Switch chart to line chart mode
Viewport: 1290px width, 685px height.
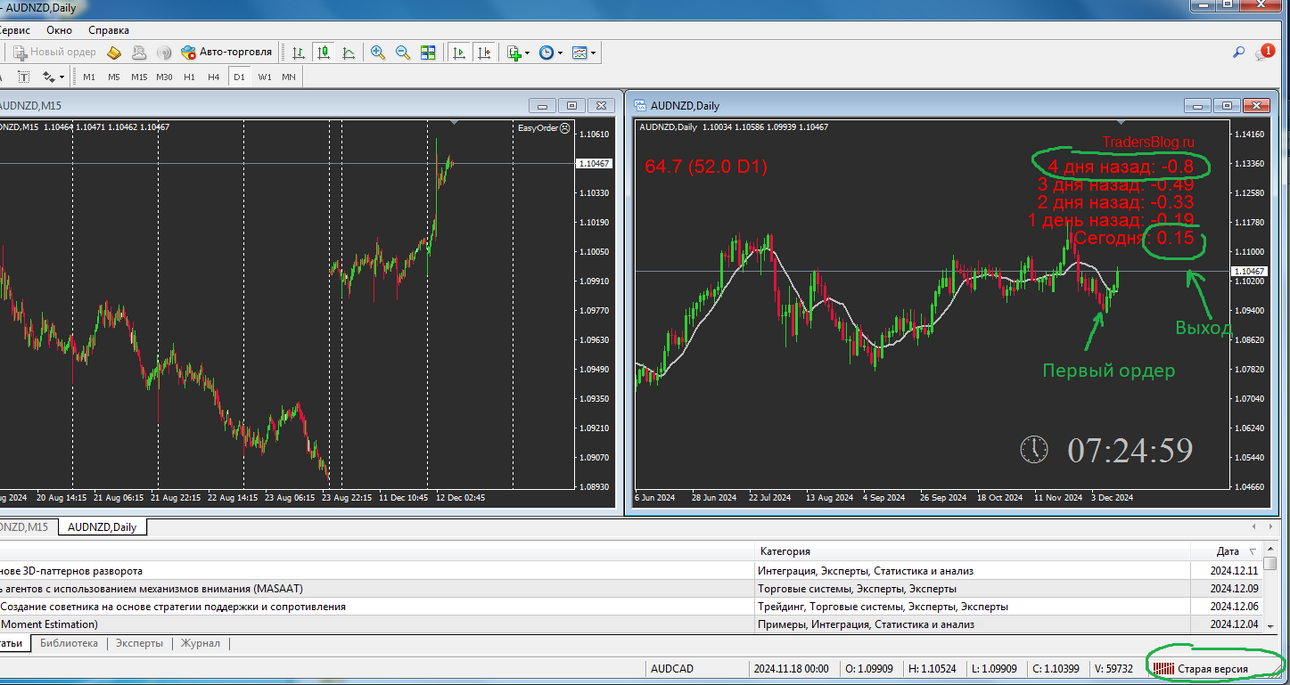point(349,52)
